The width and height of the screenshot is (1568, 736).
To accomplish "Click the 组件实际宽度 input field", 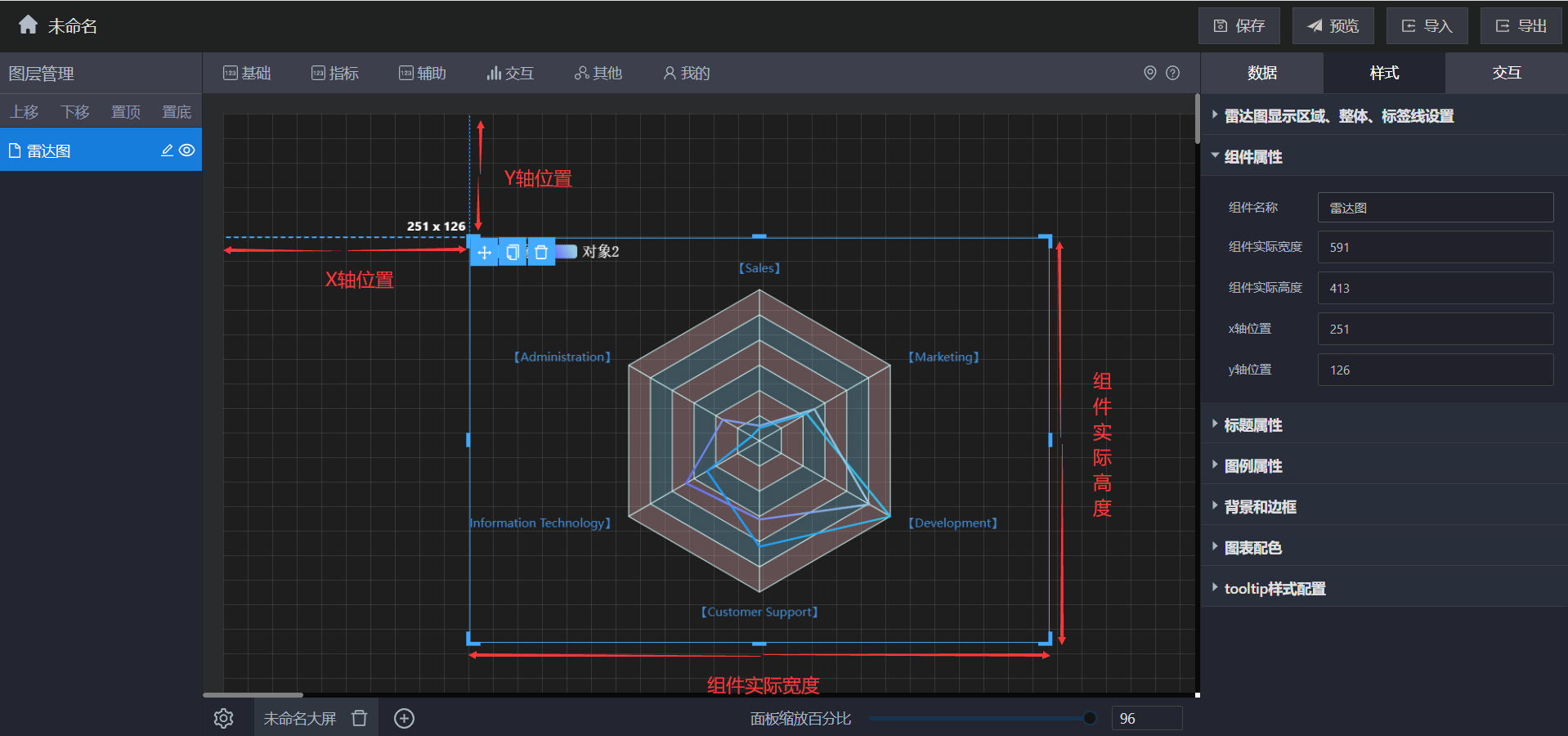I will pyautogui.click(x=1435, y=247).
